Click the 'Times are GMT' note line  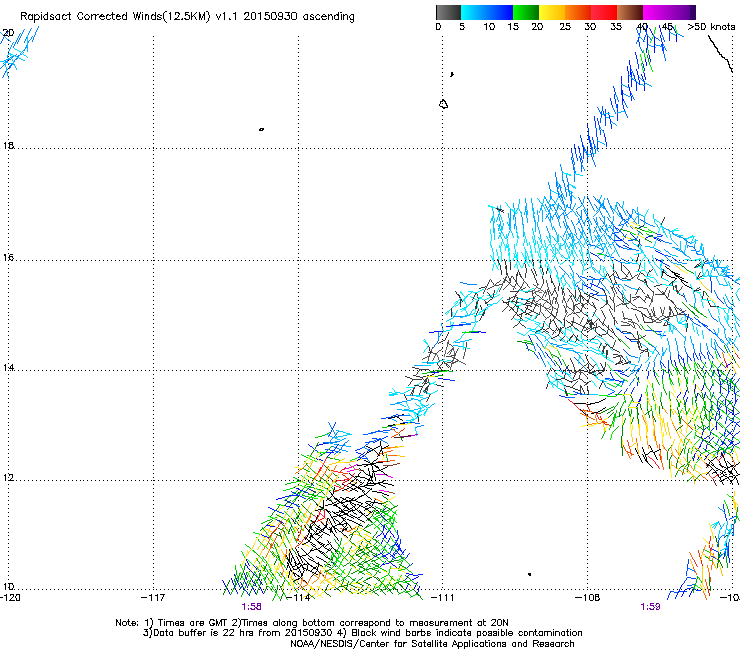coord(312,623)
